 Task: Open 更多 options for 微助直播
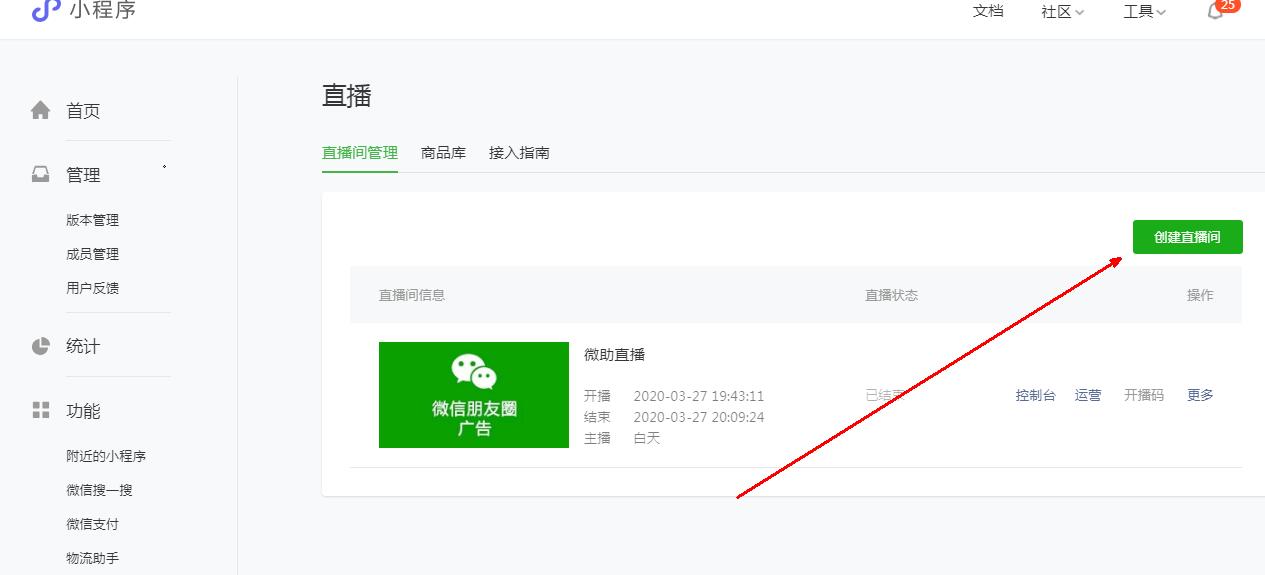[x=1200, y=395]
